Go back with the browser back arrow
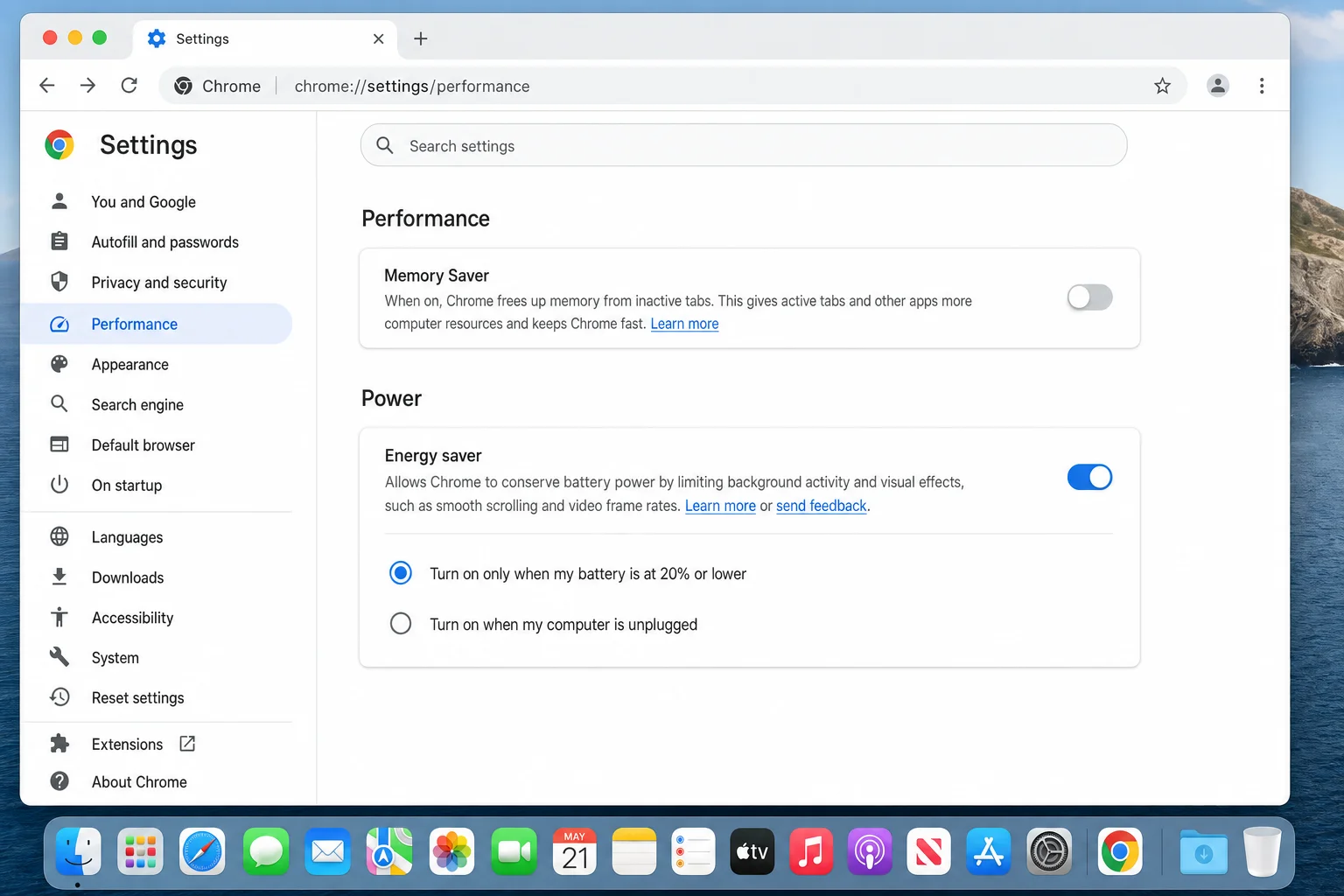 47,86
